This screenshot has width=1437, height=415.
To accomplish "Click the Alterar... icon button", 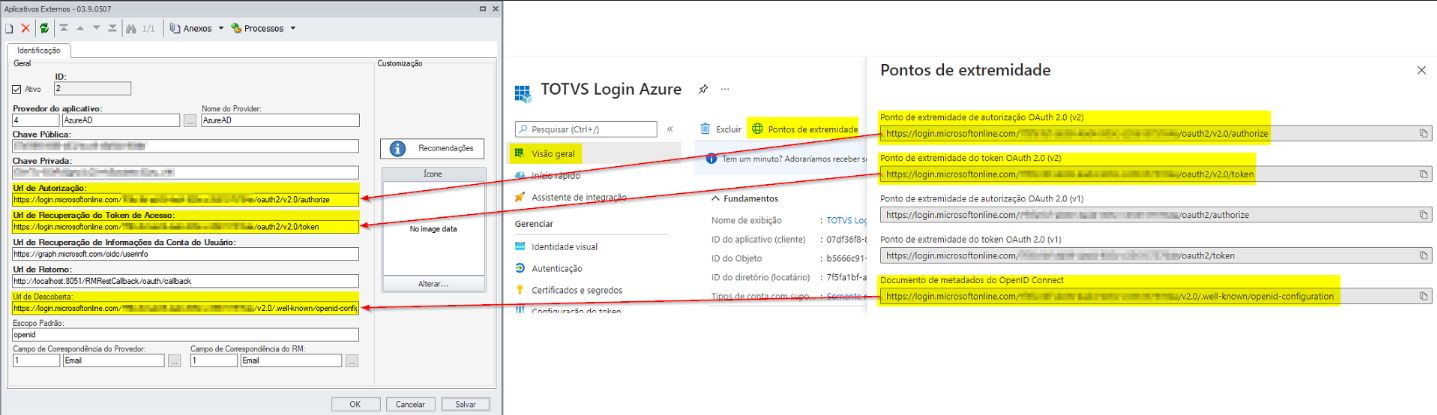I will point(432,284).
